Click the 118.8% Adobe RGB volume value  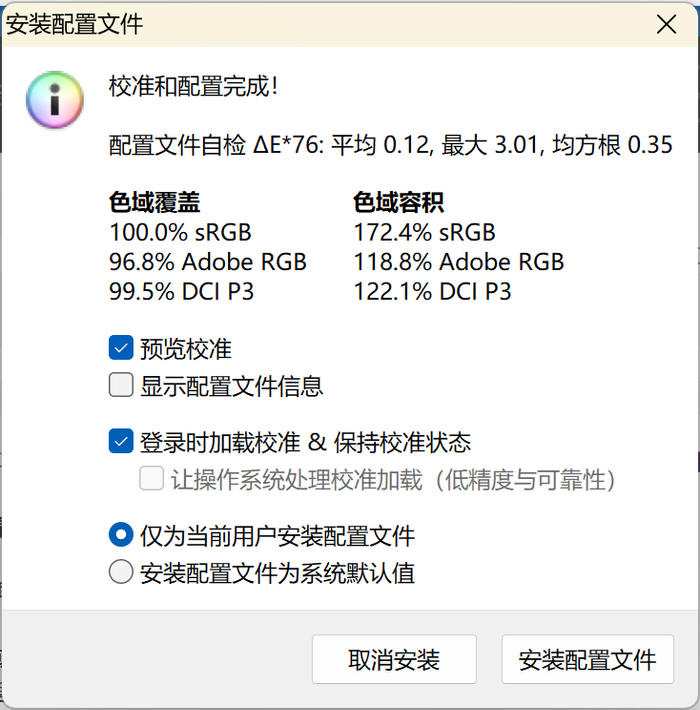(459, 262)
